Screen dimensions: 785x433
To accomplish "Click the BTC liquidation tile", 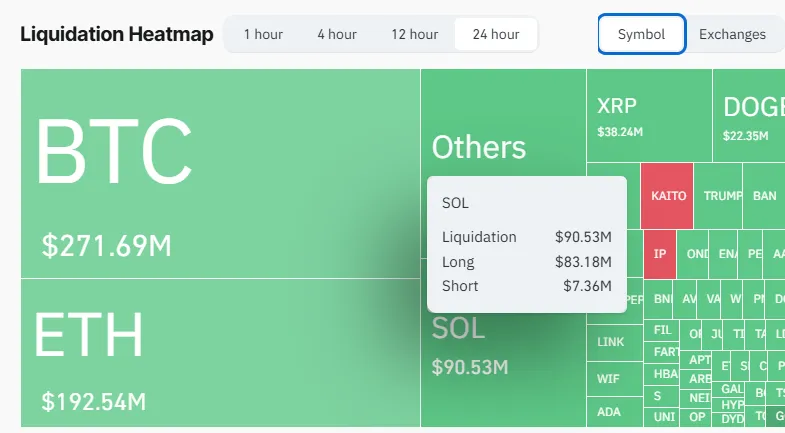I will pos(220,173).
